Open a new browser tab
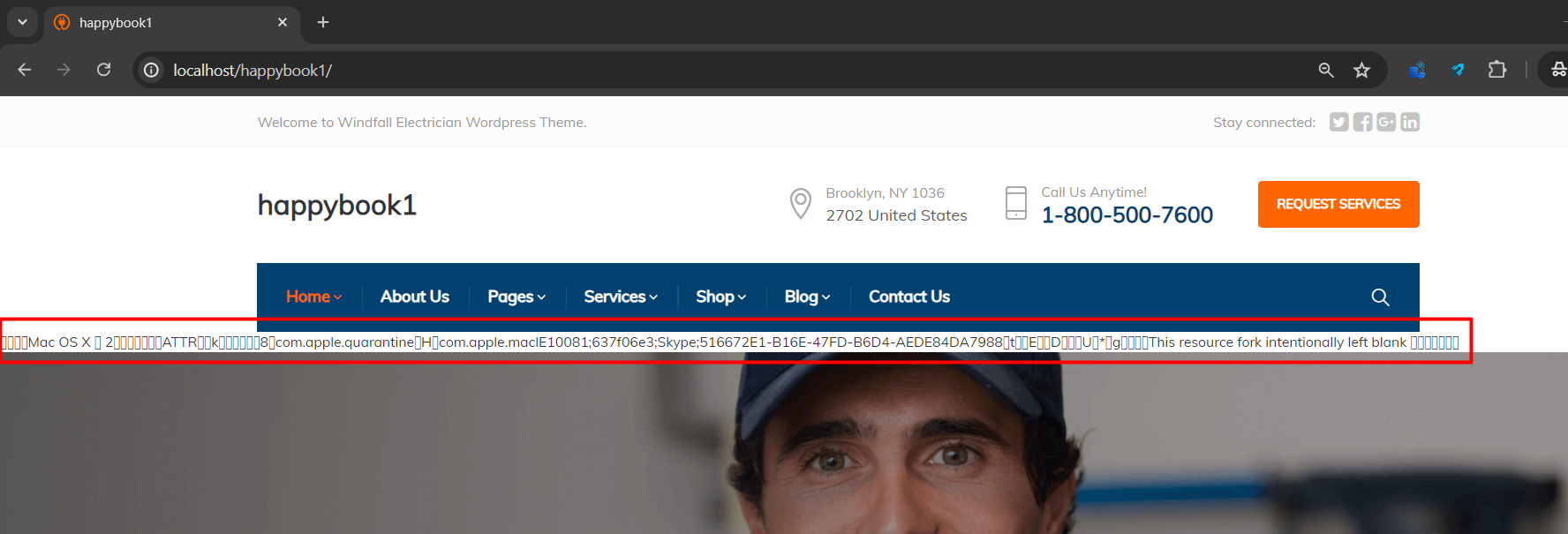This screenshot has height=534, width=1568. (x=323, y=22)
